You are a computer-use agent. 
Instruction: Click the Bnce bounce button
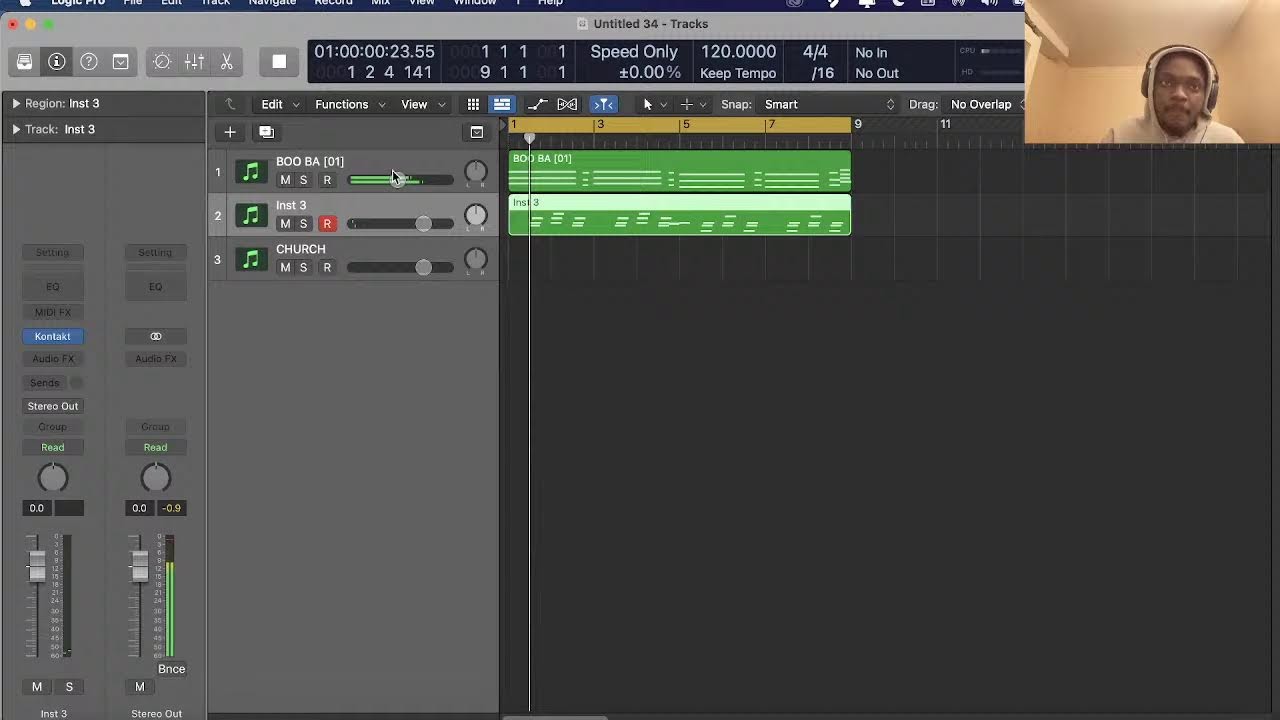[171, 669]
